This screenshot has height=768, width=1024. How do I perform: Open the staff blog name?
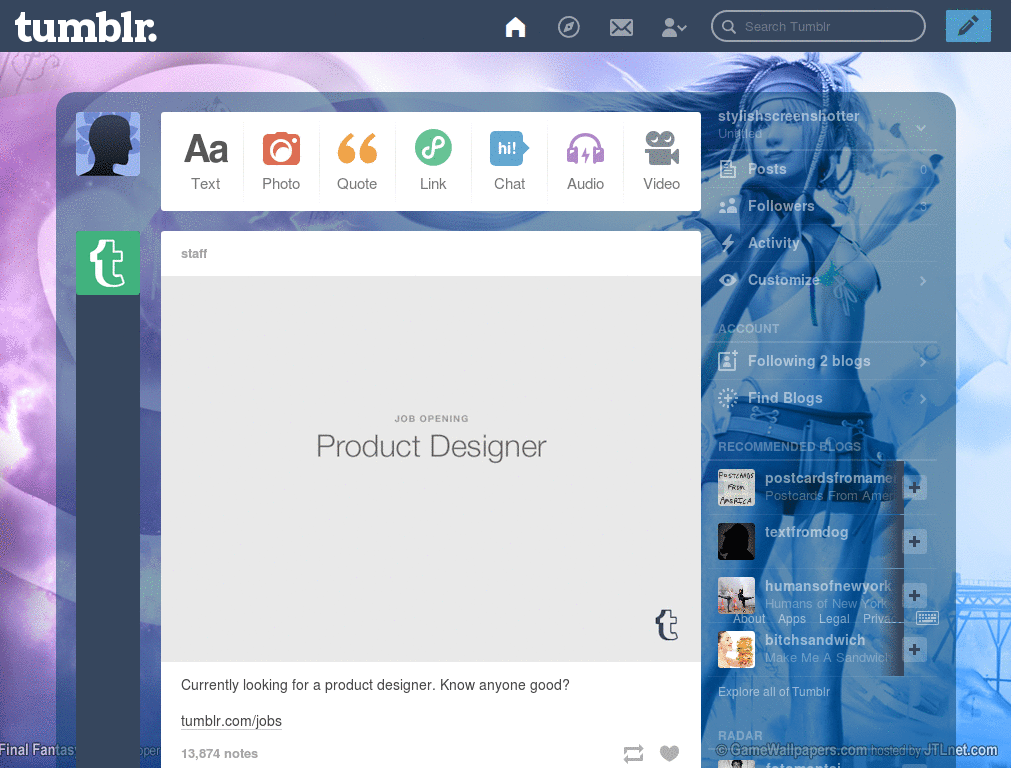point(194,253)
